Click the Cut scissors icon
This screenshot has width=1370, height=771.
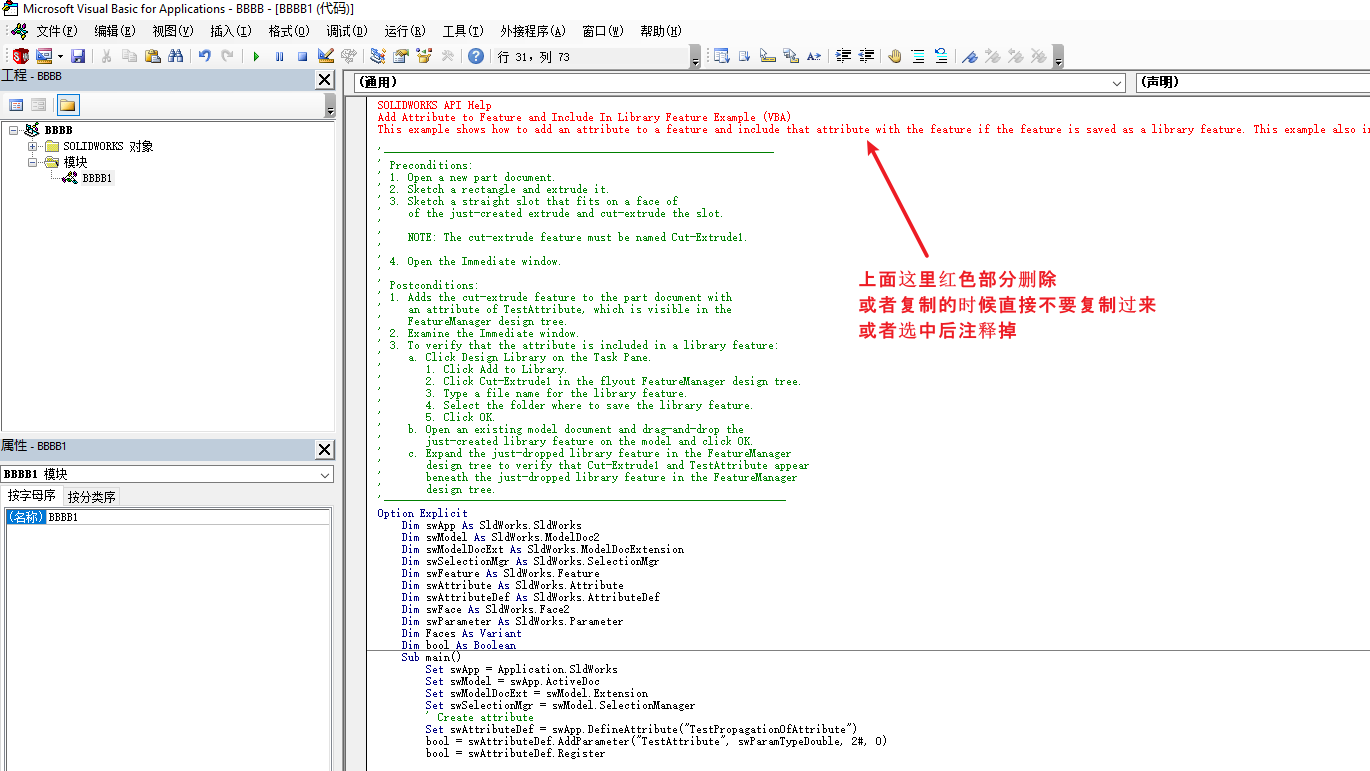click(x=107, y=56)
